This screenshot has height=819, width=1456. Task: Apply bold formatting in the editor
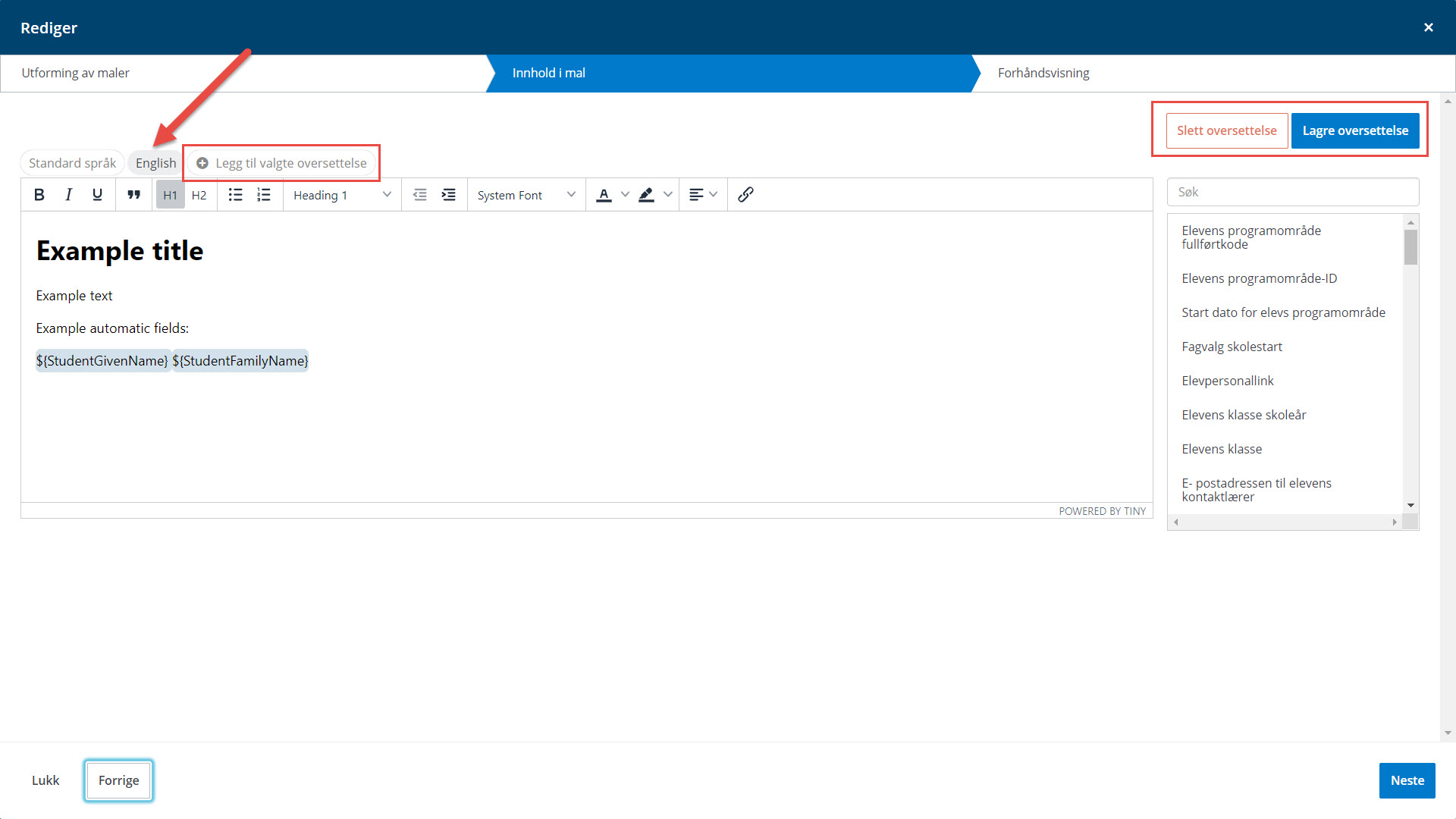[x=39, y=195]
